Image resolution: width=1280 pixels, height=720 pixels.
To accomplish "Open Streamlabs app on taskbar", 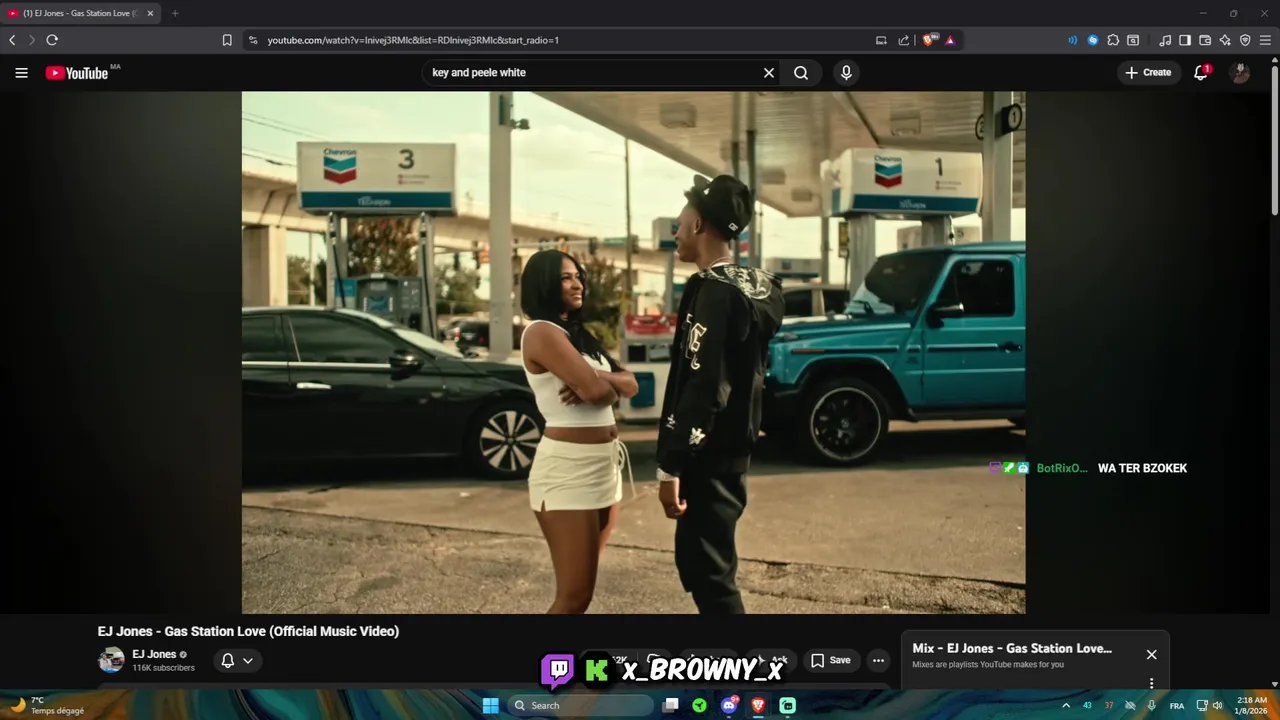I will [x=787, y=705].
